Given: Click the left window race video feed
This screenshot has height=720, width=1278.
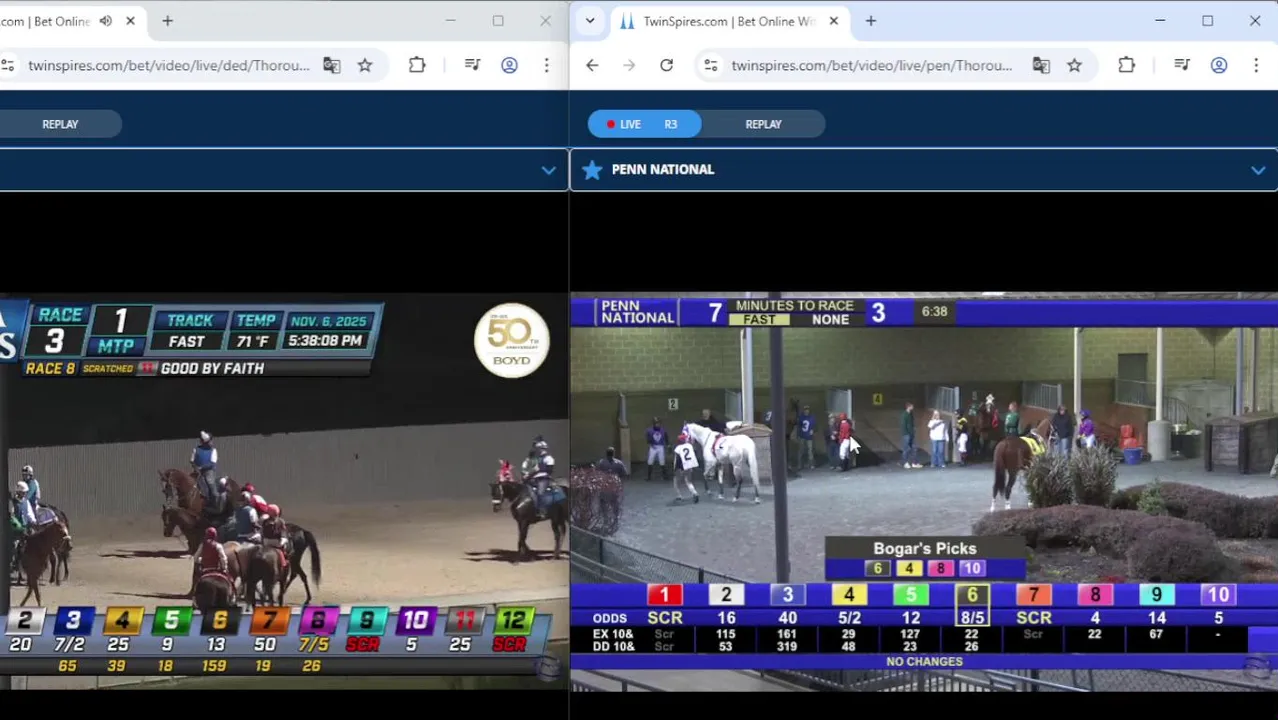Looking at the screenshot, I should 284,491.
